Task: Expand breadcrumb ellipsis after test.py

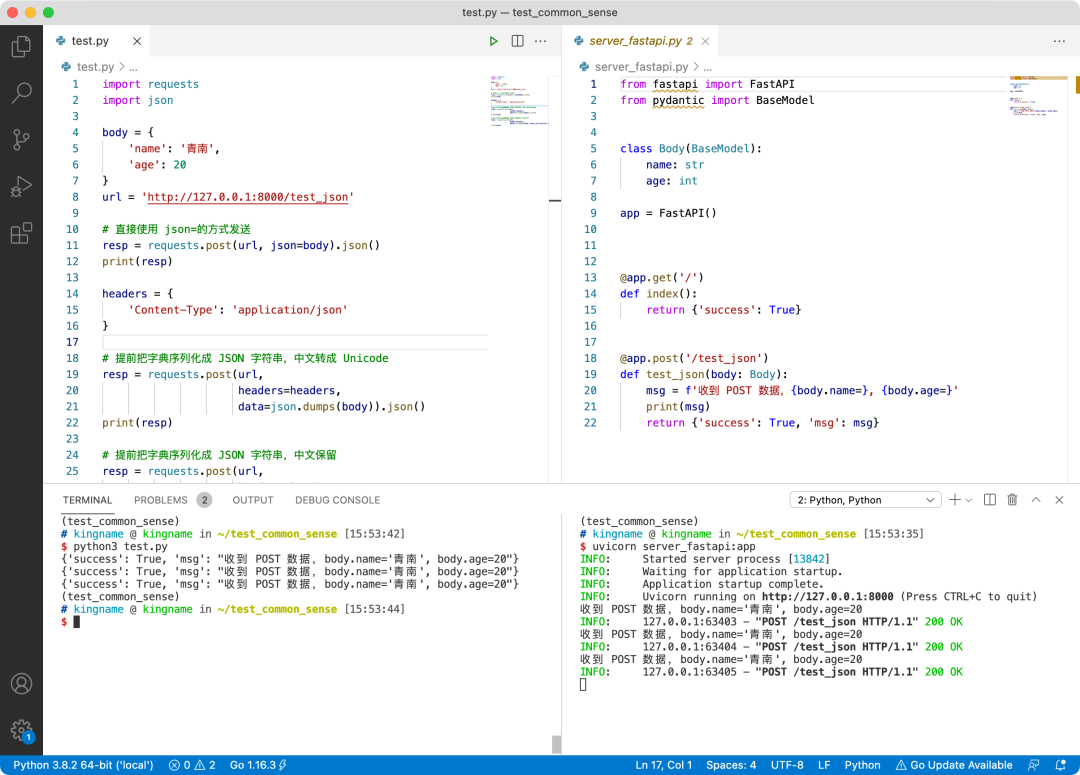Action: point(133,67)
